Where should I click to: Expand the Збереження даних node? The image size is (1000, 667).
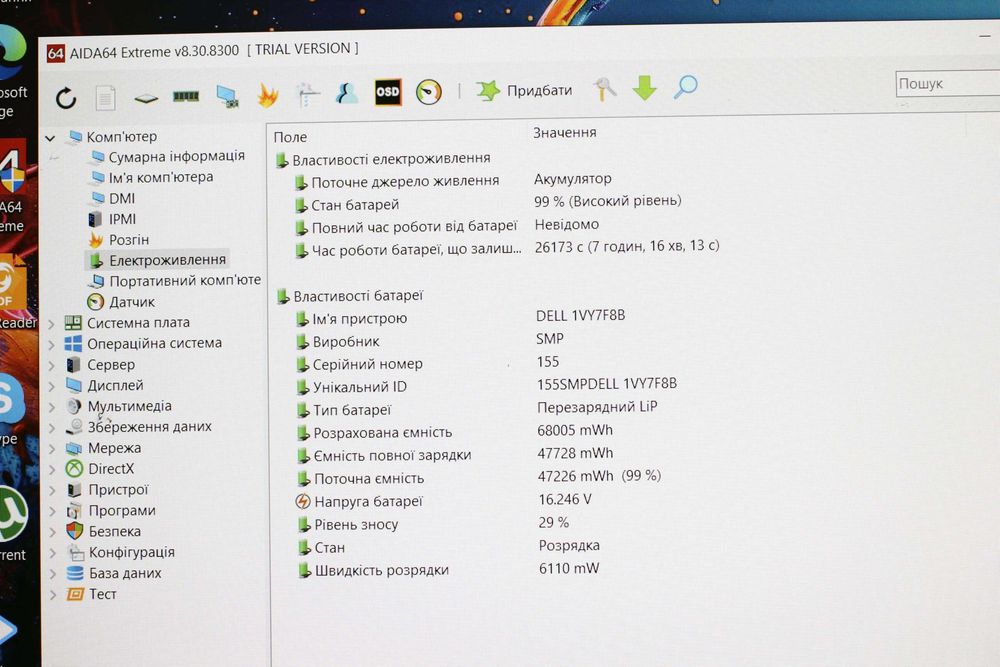click(x=52, y=429)
